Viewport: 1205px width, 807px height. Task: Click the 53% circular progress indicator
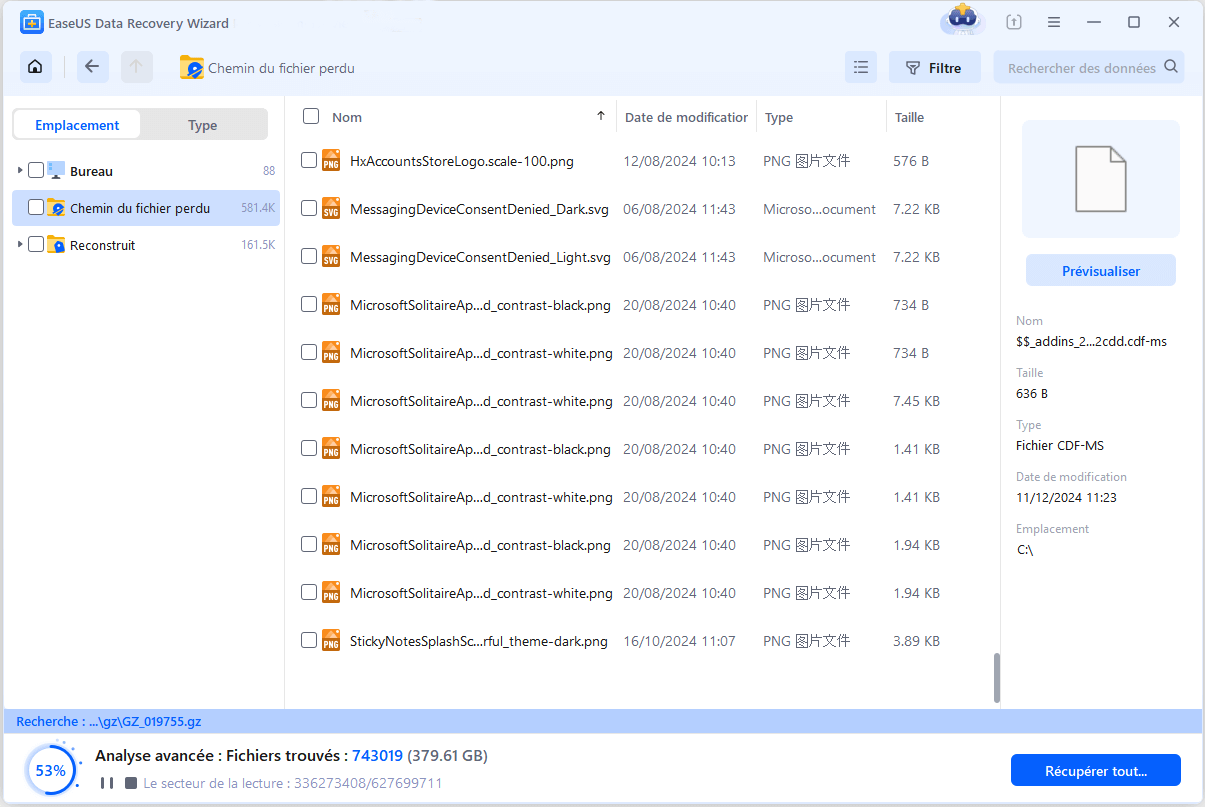(x=50, y=770)
